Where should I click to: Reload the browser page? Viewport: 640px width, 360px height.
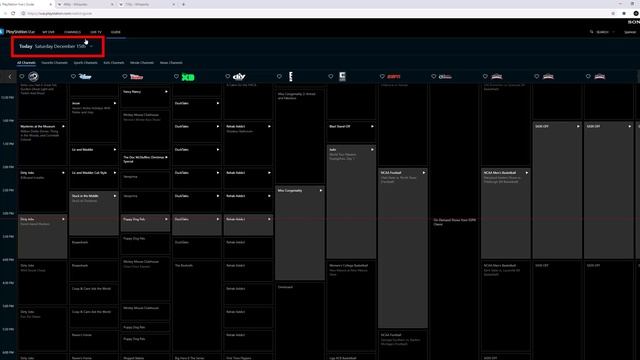coord(13,13)
